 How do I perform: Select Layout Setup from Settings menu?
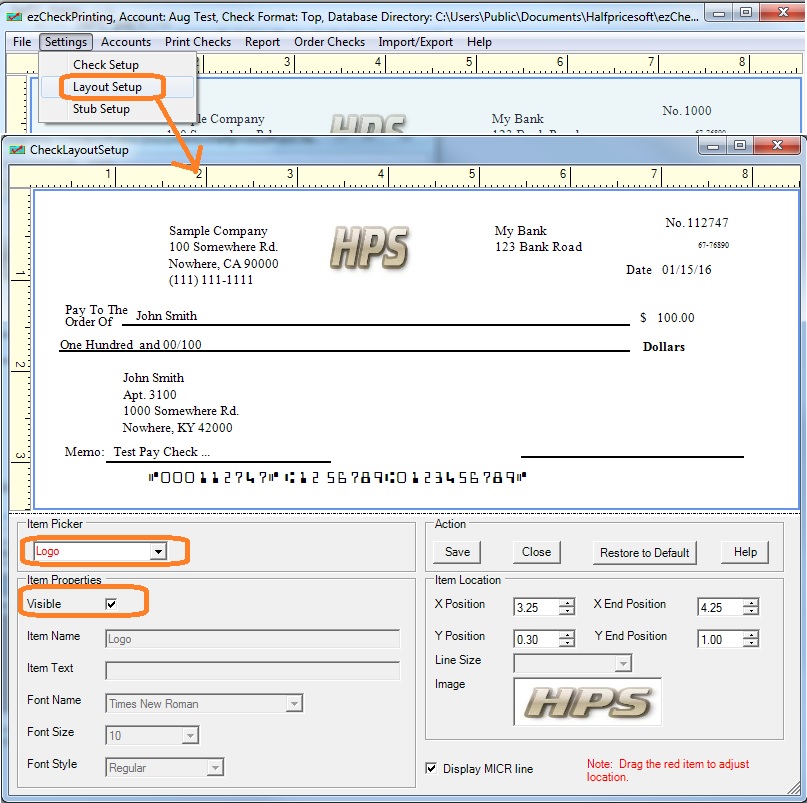pyautogui.click(x=107, y=87)
